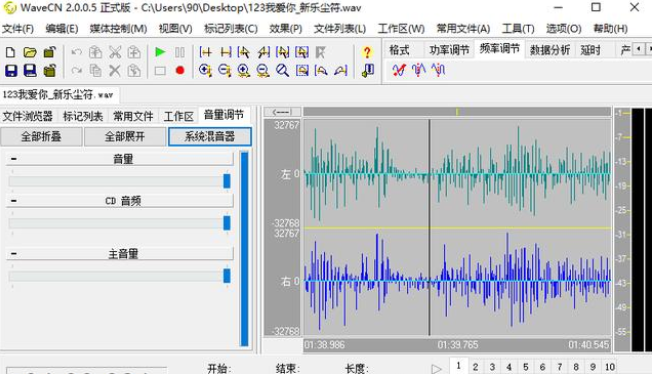Image resolution: width=652 pixels, height=380 pixels.
Task: Collapse the CD 音频 section
Action: click(x=14, y=201)
